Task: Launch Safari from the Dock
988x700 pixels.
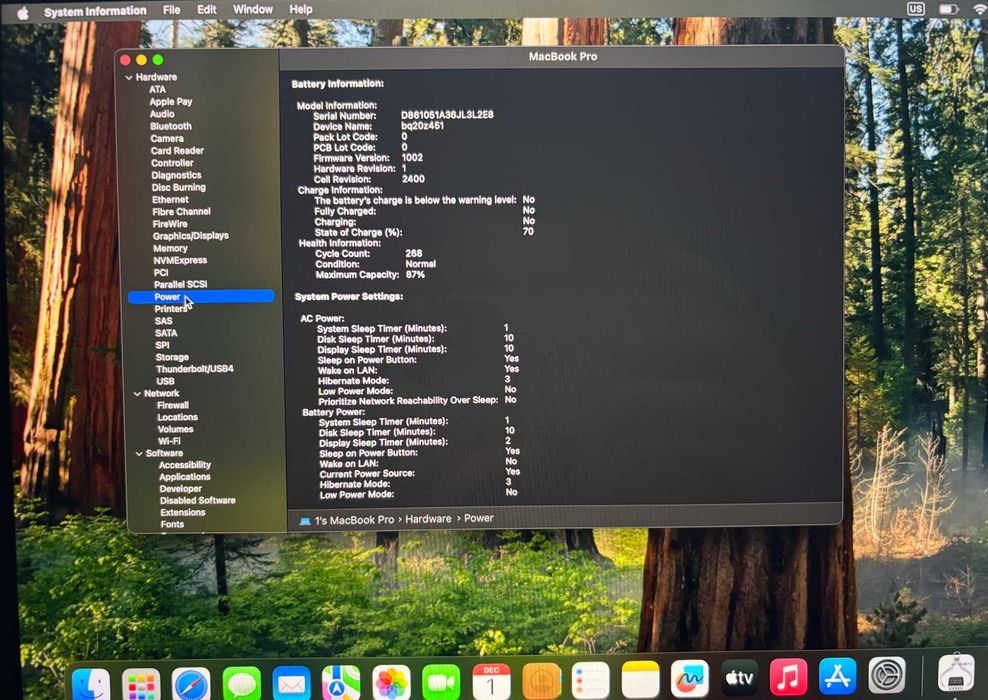Action: [x=191, y=684]
